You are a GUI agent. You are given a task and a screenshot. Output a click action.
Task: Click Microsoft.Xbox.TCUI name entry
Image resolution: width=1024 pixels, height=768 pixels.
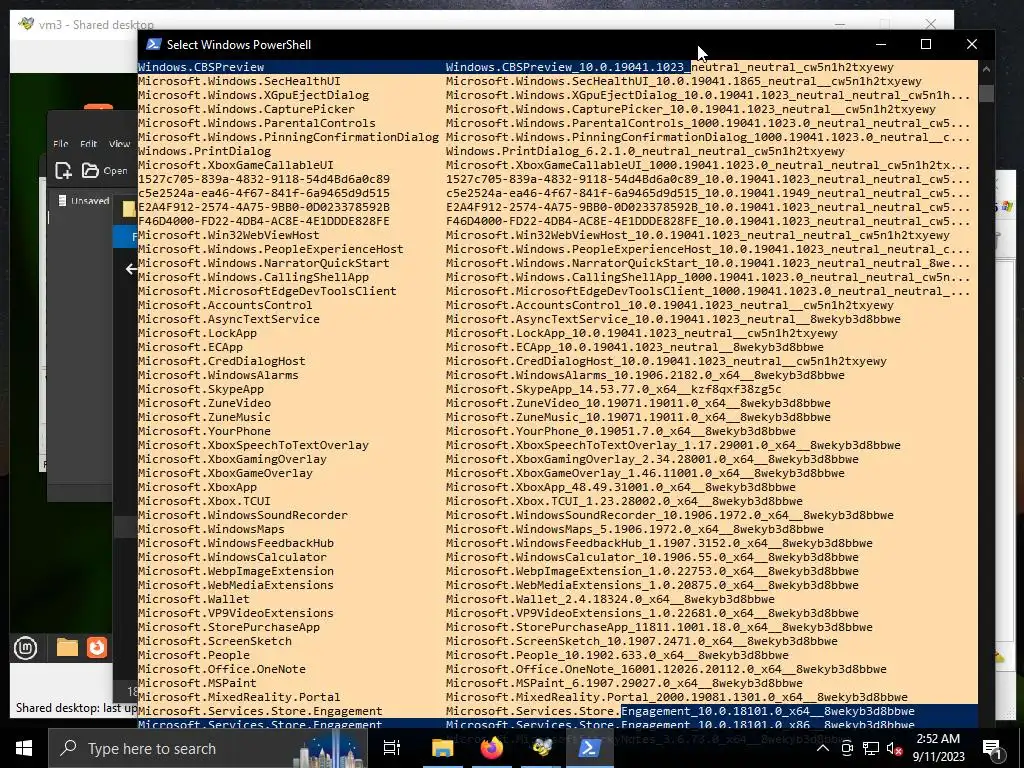[x=204, y=501]
